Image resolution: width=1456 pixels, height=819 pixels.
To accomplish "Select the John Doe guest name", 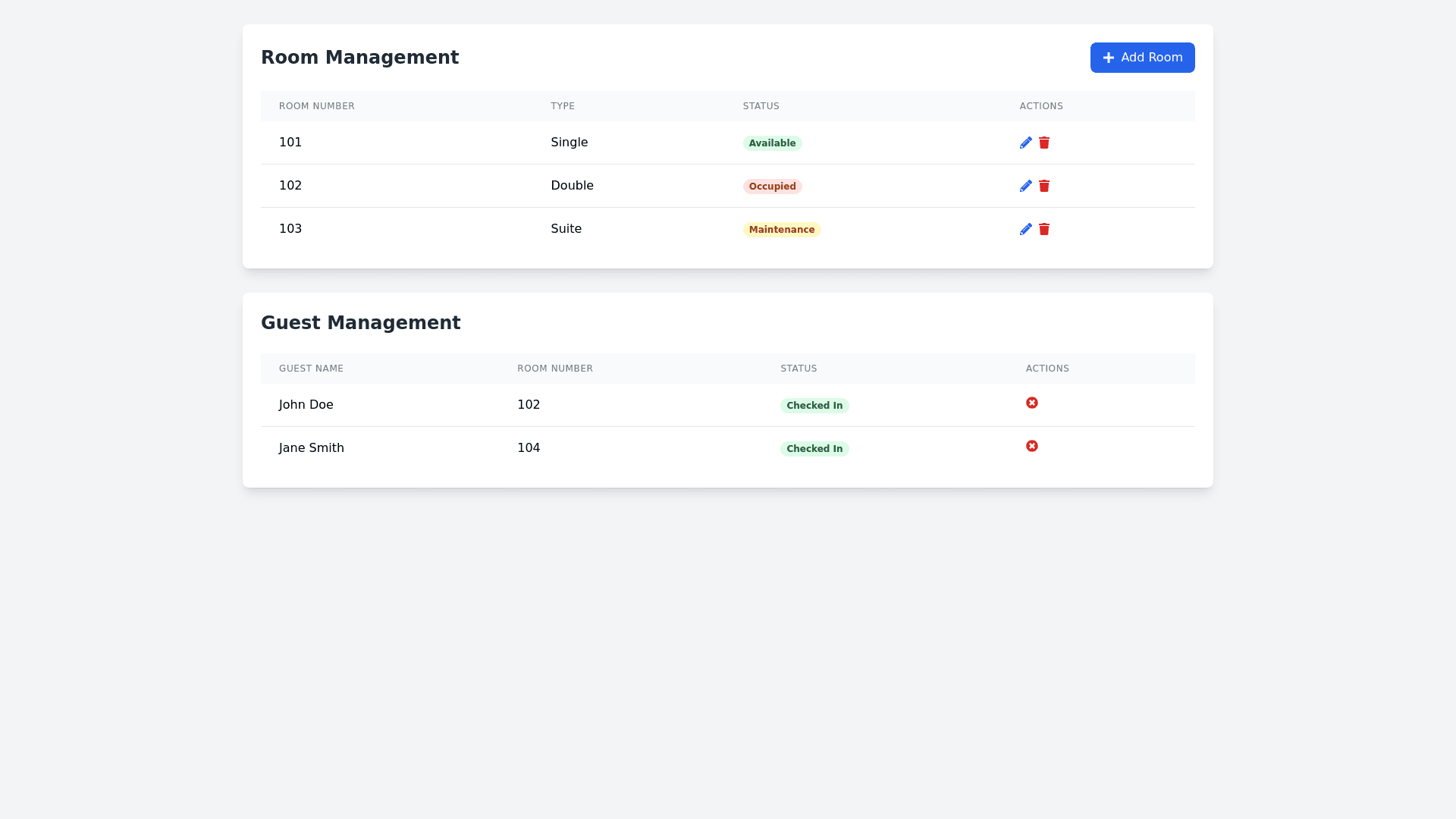I will (x=306, y=405).
